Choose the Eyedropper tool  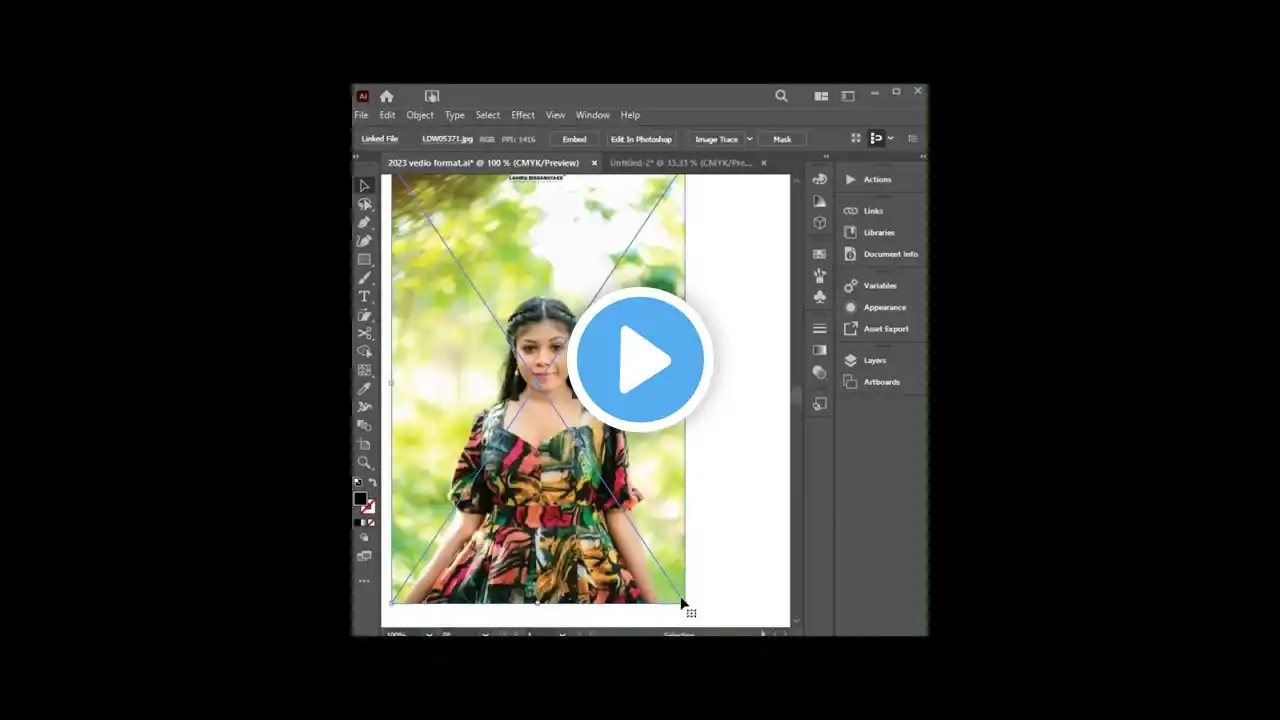tap(364, 389)
